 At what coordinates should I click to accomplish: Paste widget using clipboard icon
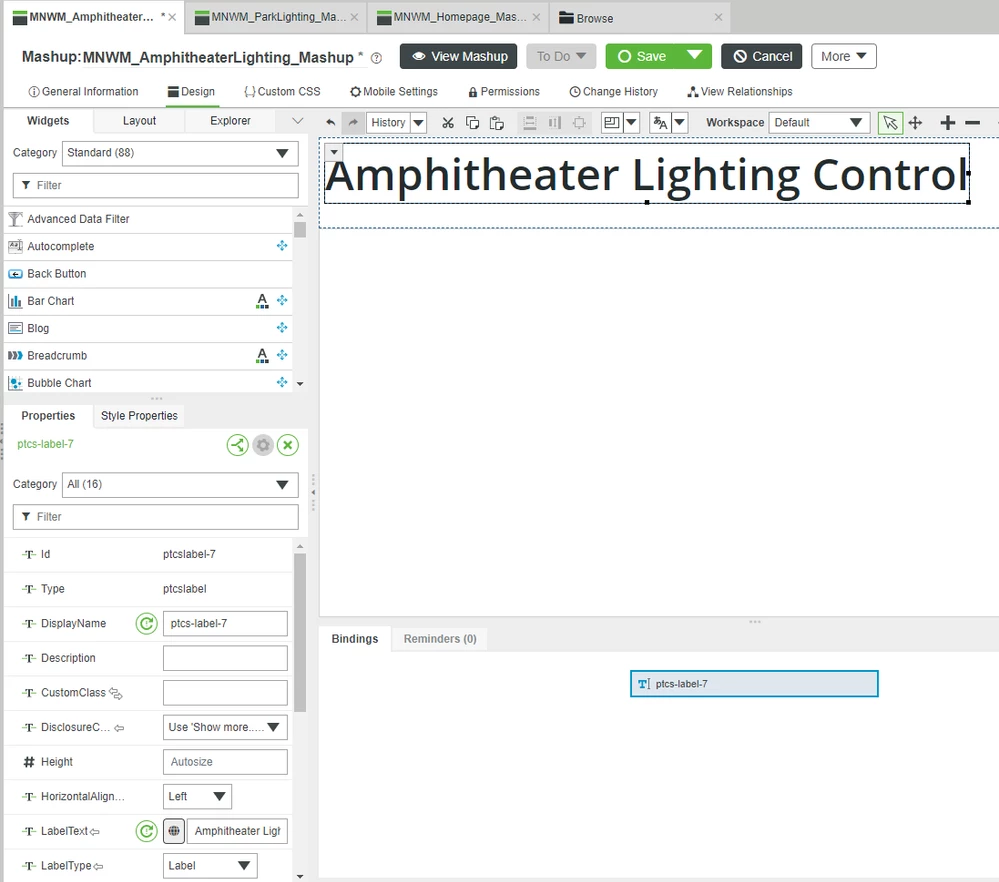pyautogui.click(x=496, y=122)
